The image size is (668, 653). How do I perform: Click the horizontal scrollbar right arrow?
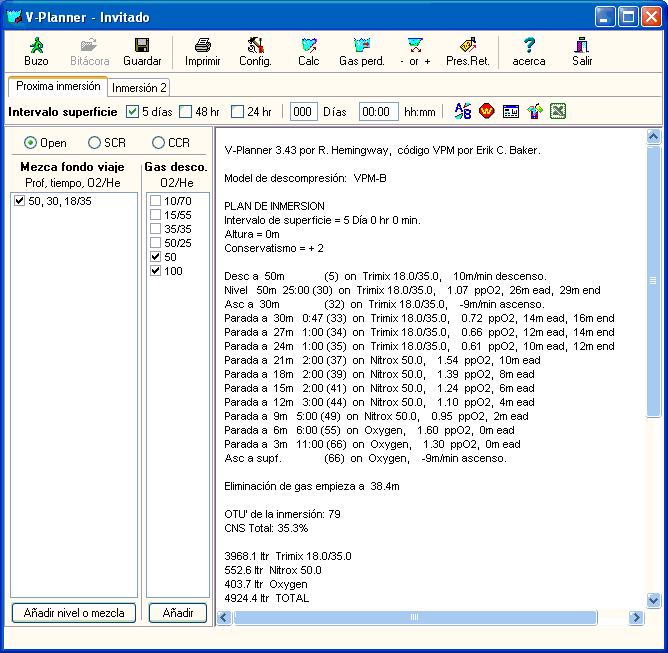pyautogui.click(x=636, y=617)
